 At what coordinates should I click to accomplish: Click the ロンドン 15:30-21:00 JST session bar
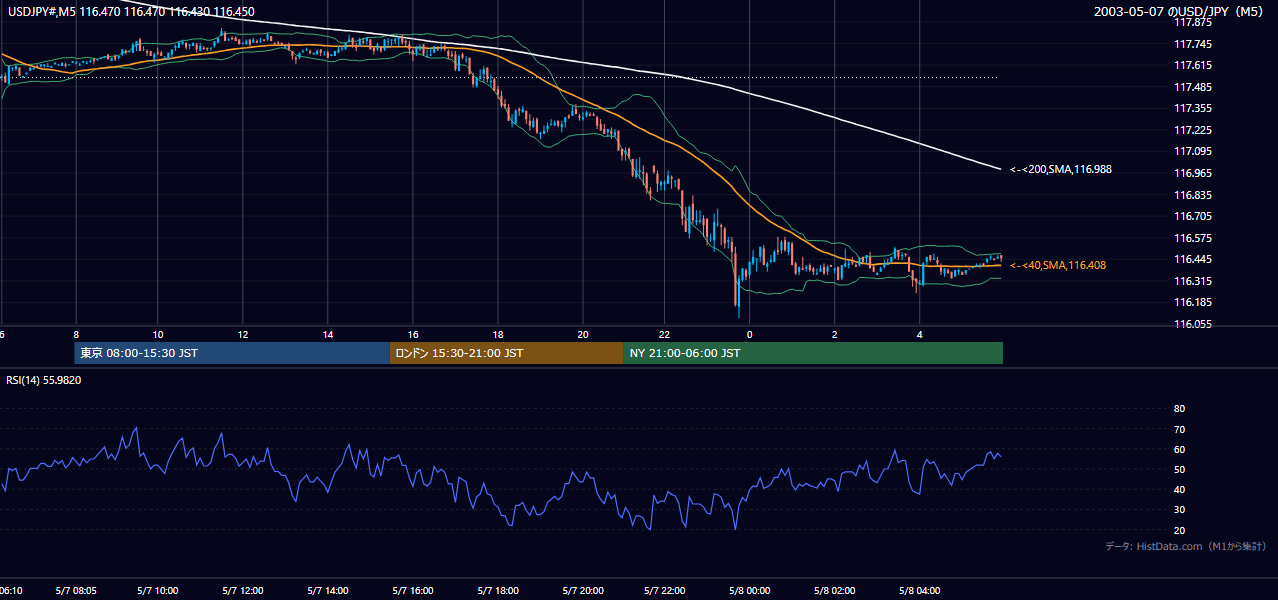point(507,353)
